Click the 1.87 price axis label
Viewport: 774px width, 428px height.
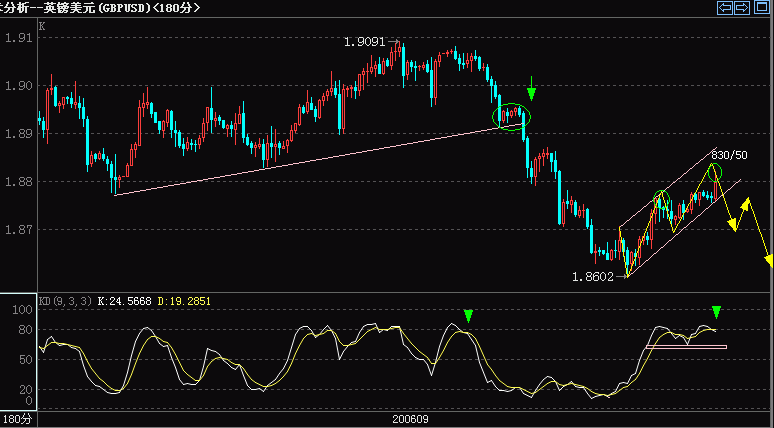[x=18, y=230]
